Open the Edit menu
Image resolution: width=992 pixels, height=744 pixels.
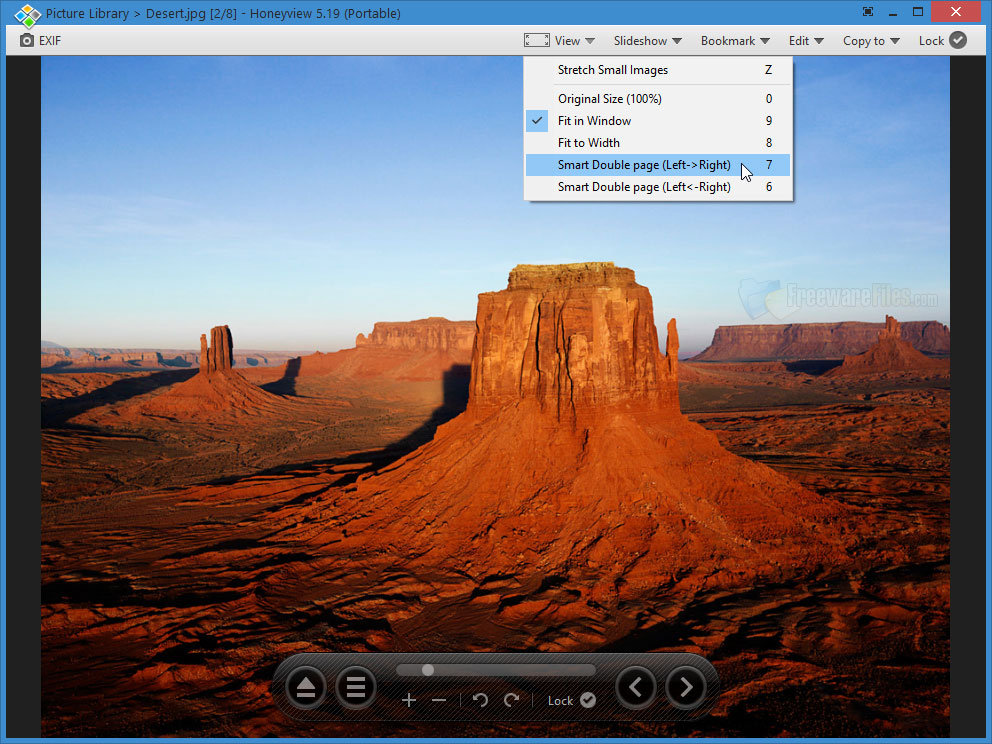tap(805, 40)
